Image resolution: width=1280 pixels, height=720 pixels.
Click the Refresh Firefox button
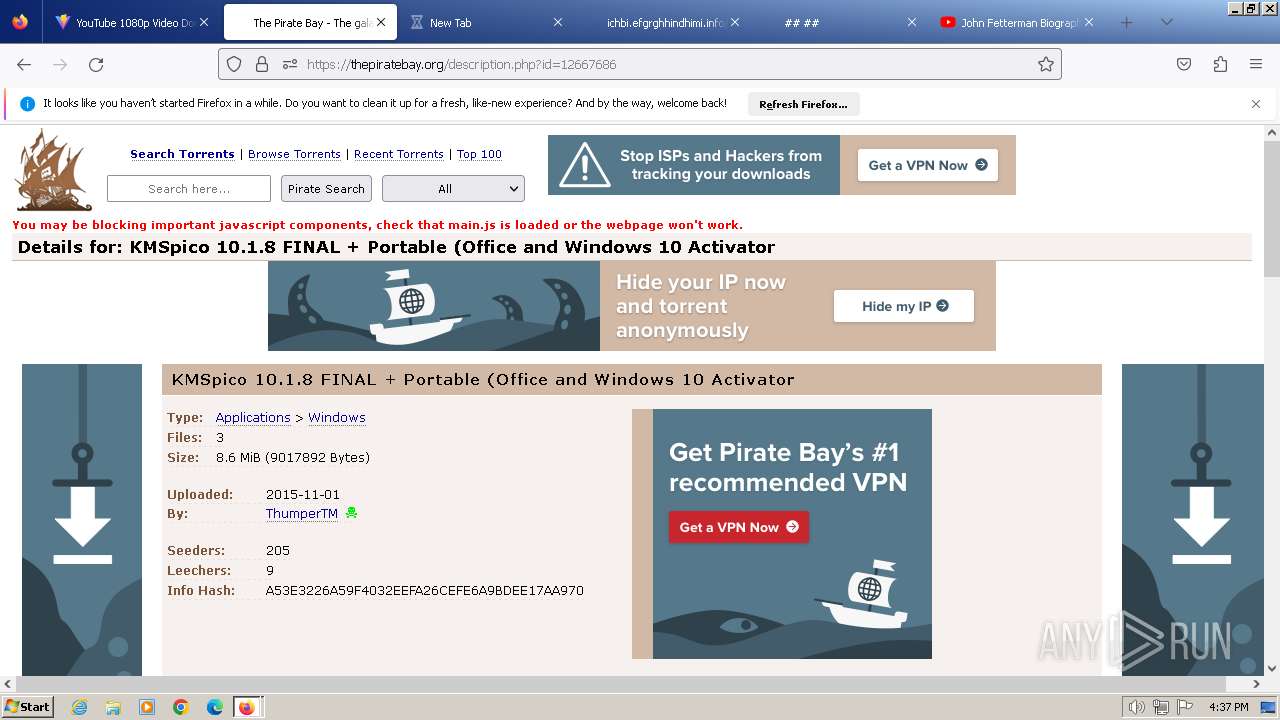803,104
